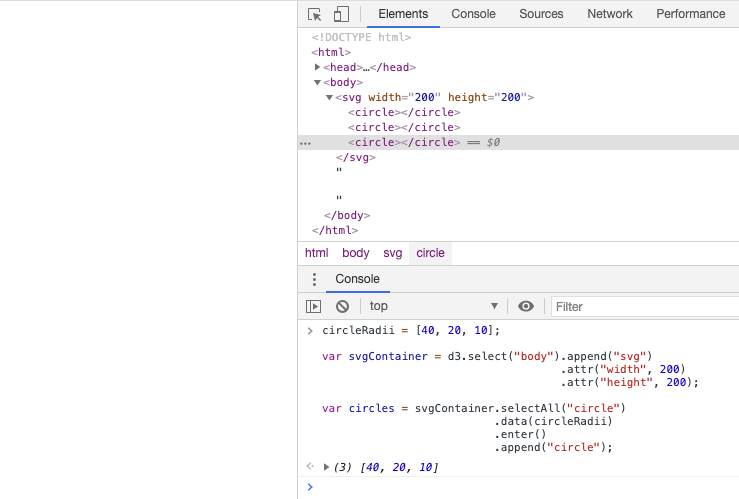Click the .enter() code line
Screen dimensions: 739x499
(x=520, y=434)
